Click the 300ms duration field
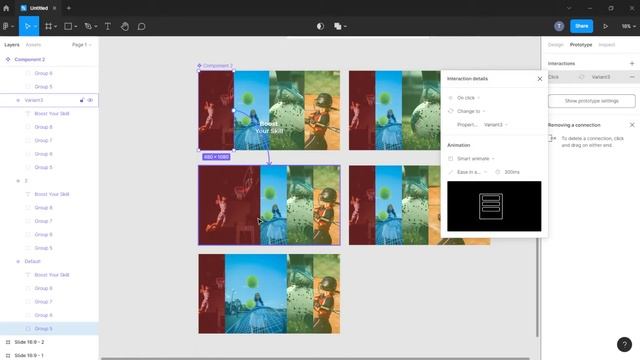This screenshot has width=640, height=360. point(512,172)
